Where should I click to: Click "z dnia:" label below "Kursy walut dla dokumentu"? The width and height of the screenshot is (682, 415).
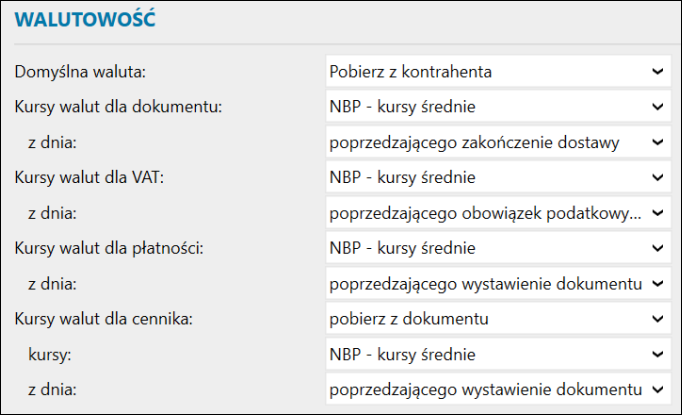point(52,142)
